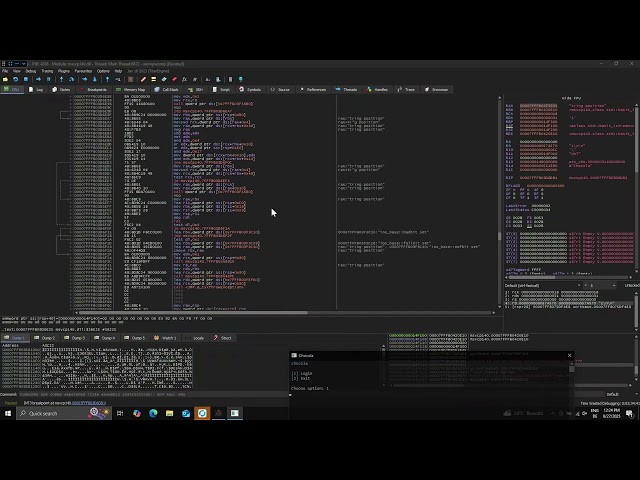Click the Restart debuggee icon
This screenshot has width=640, height=480.
[16, 79]
